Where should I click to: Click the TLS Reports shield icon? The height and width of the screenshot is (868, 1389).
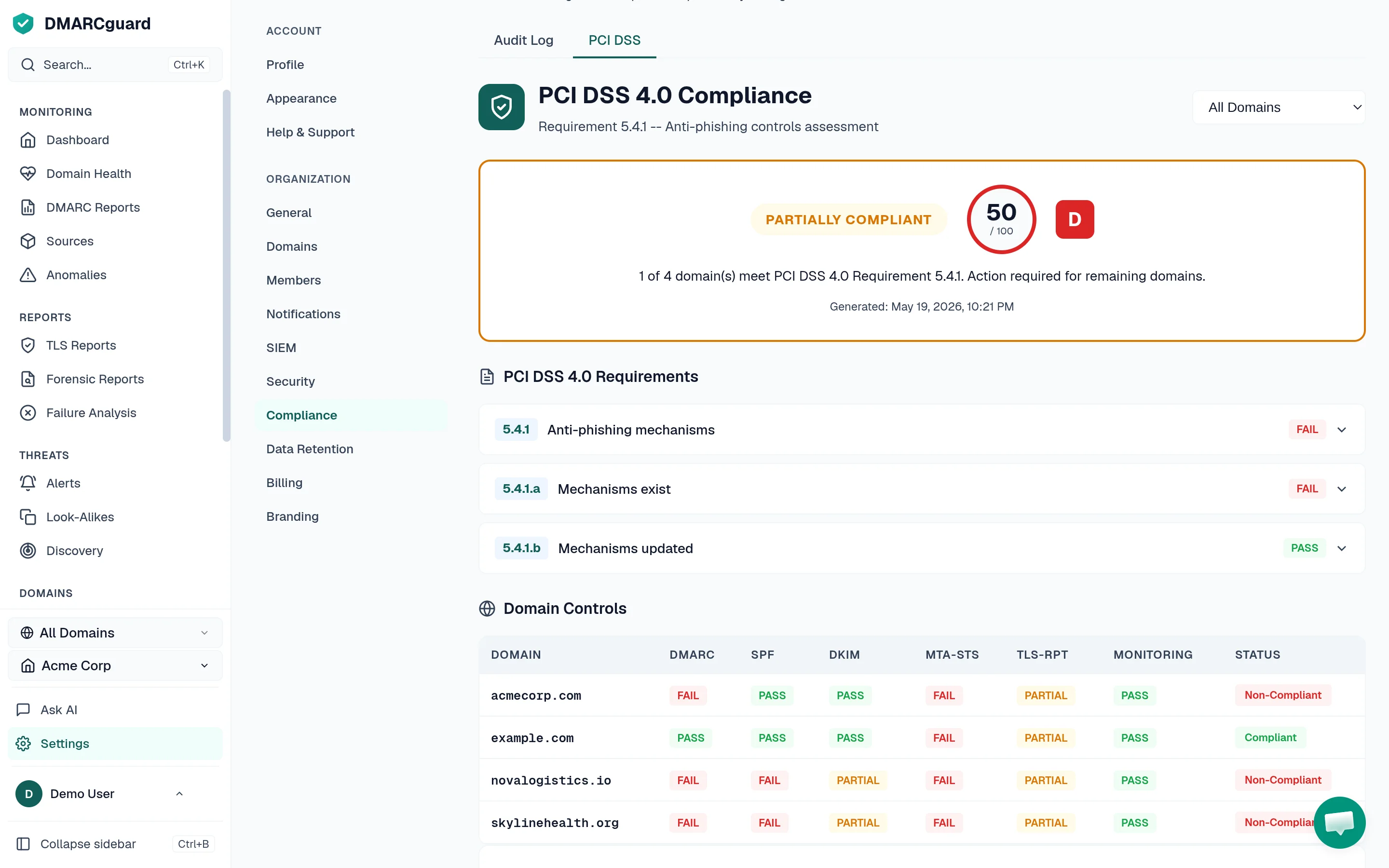click(27, 345)
